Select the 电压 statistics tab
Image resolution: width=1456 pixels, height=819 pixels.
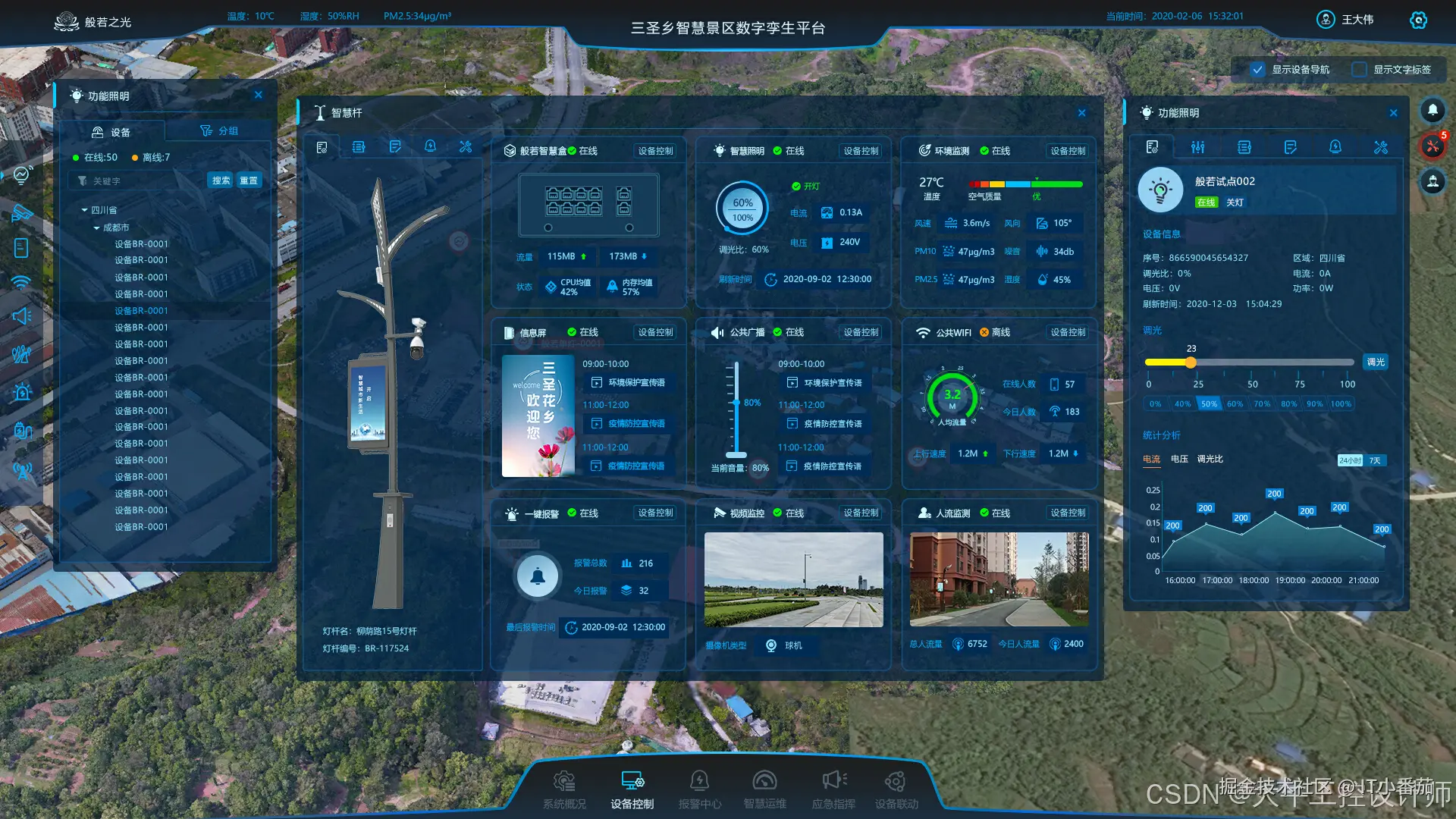point(1178,459)
